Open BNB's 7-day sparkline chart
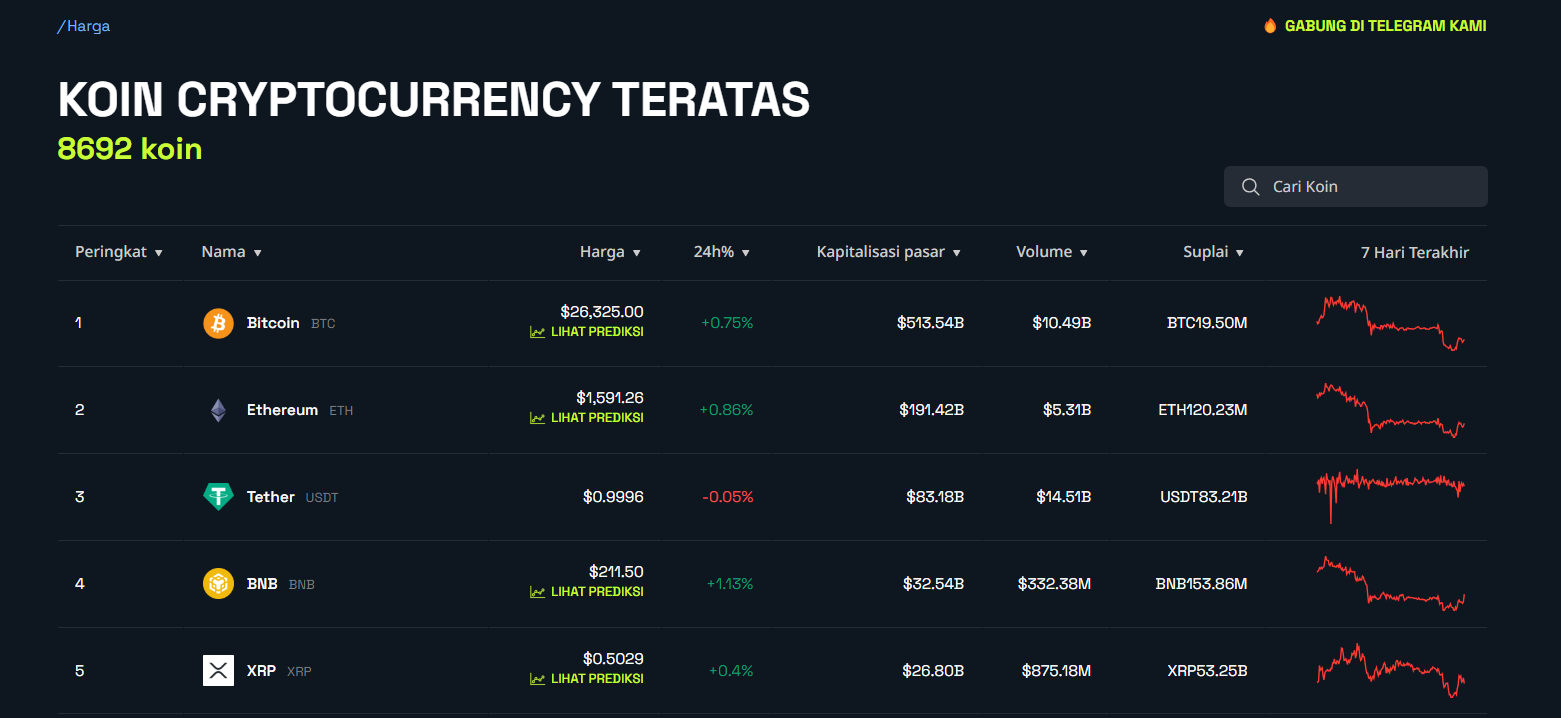Viewport: 1561px width, 718px height. (x=1391, y=584)
